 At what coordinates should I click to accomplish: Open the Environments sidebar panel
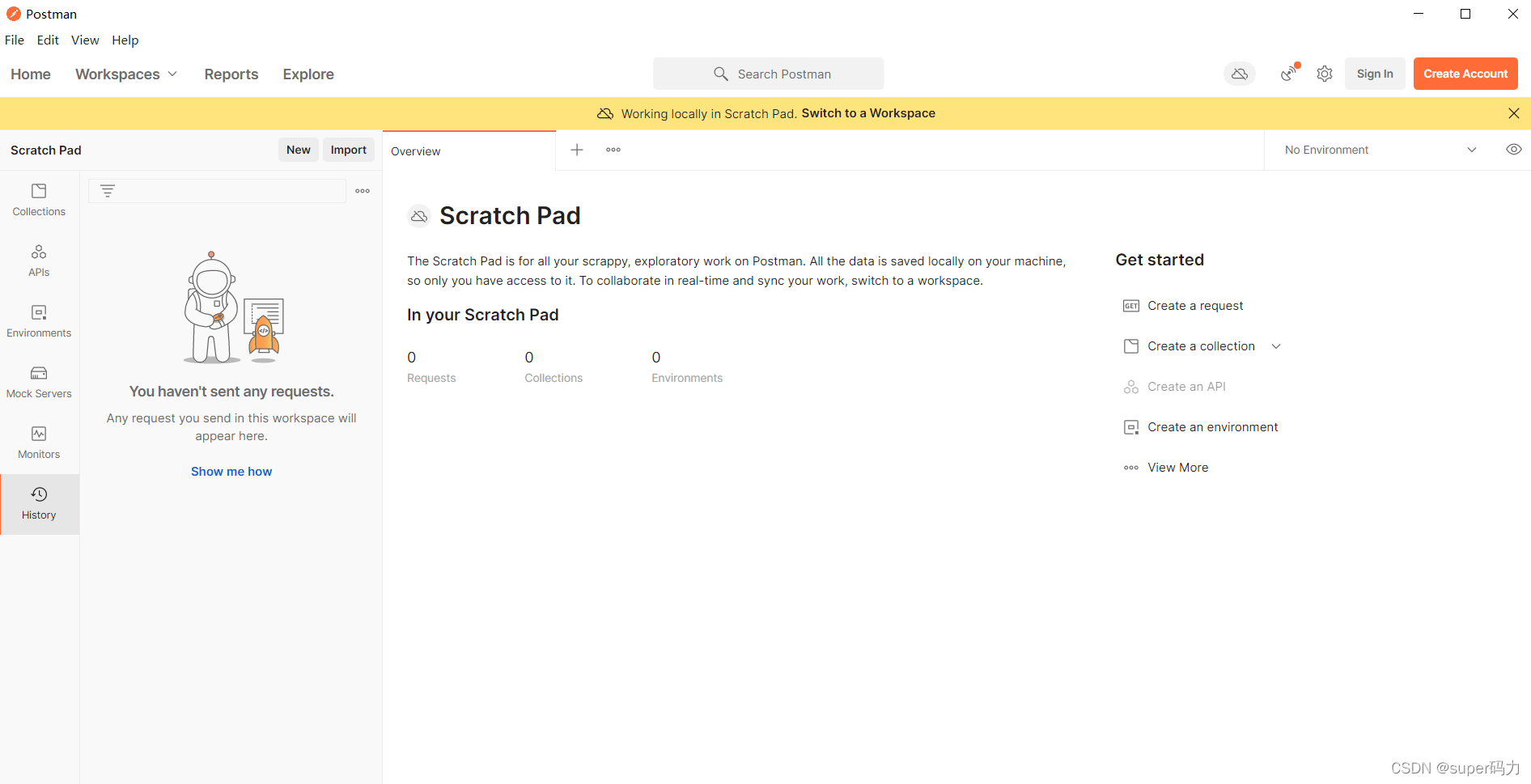click(x=39, y=320)
